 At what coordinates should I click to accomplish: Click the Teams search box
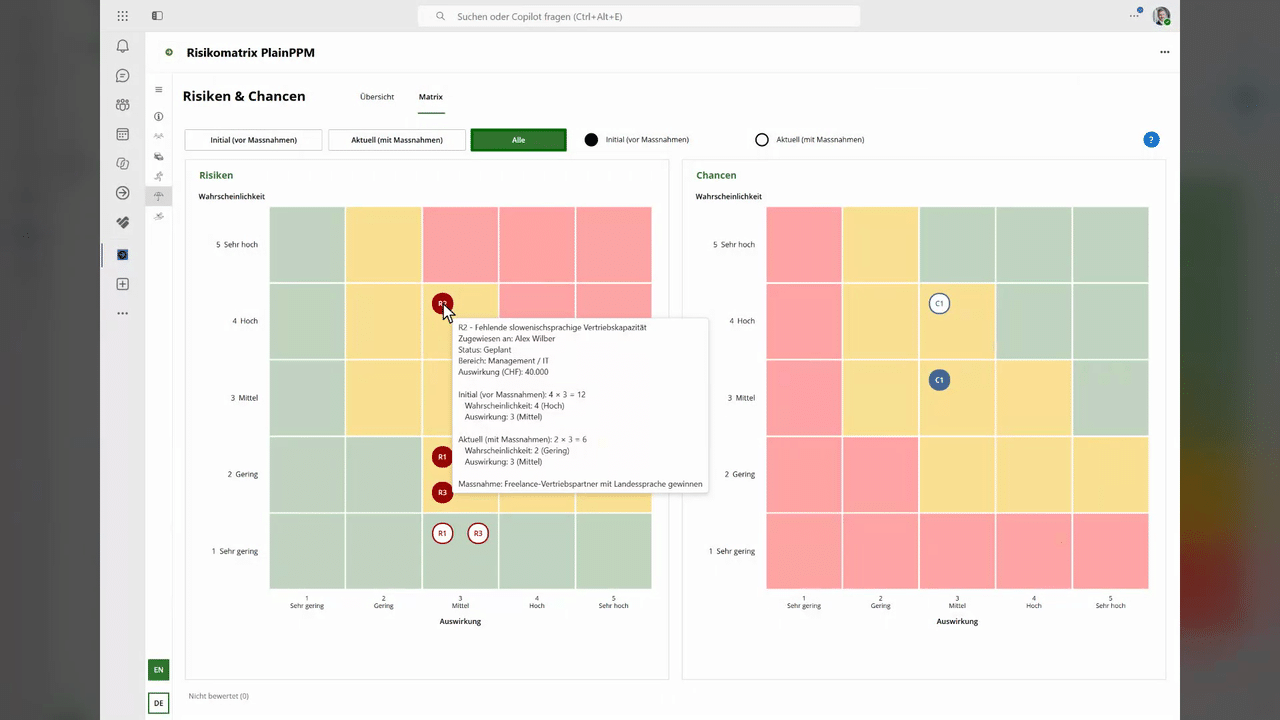(638, 16)
